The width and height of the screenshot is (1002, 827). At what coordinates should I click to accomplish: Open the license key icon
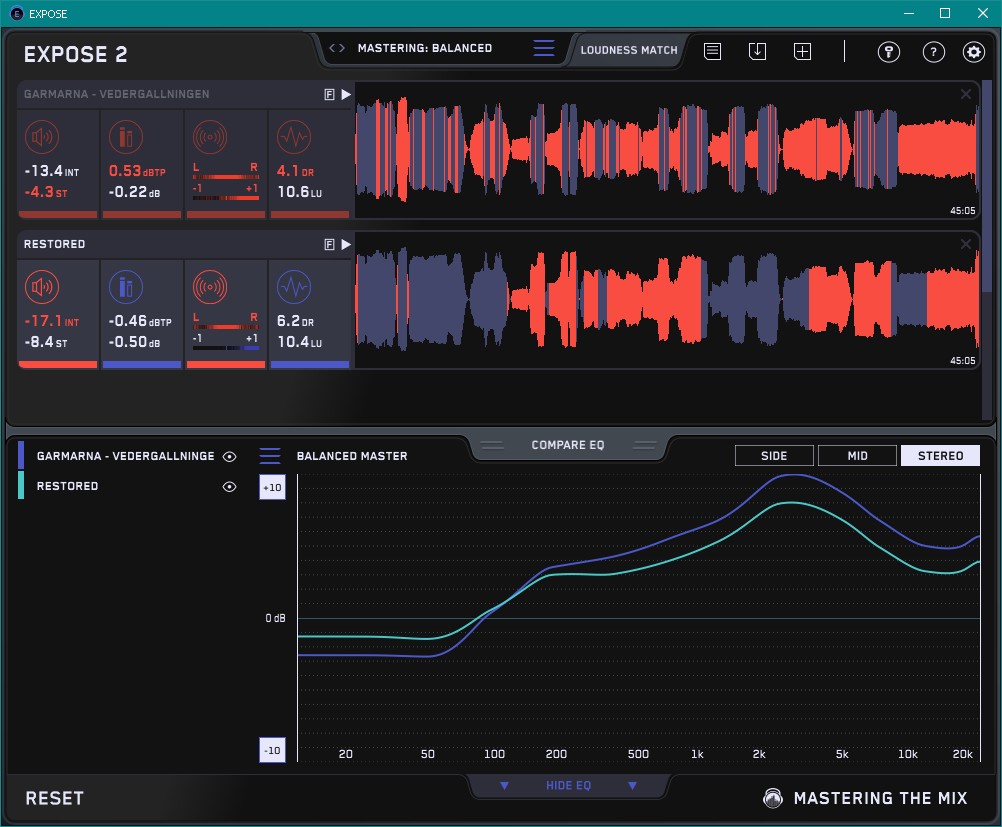(888, 52)
